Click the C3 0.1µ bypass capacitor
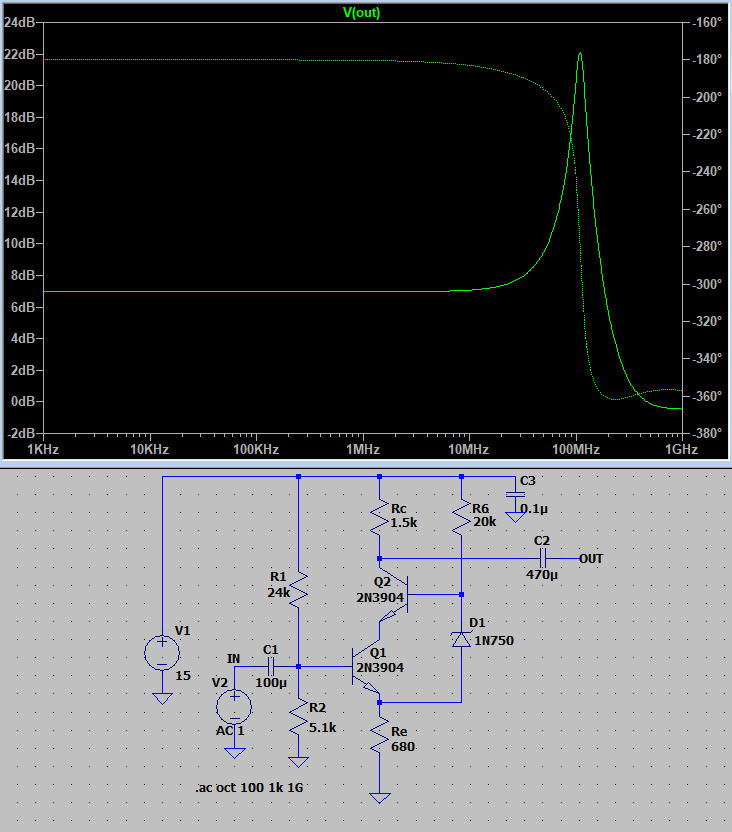The height and width of the screenshot is (832, 732). (515, 494)
